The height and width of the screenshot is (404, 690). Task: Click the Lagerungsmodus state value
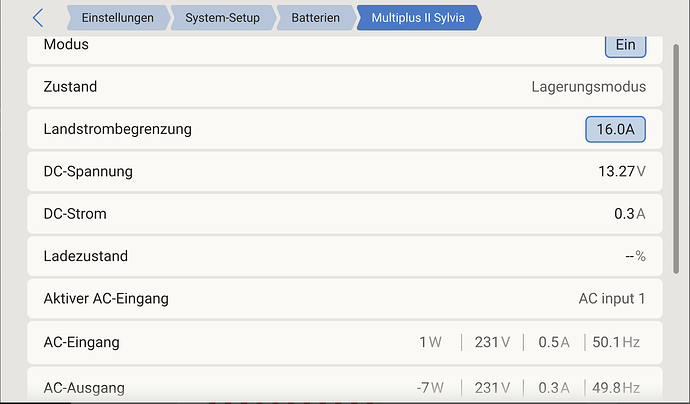click(588, 87)
